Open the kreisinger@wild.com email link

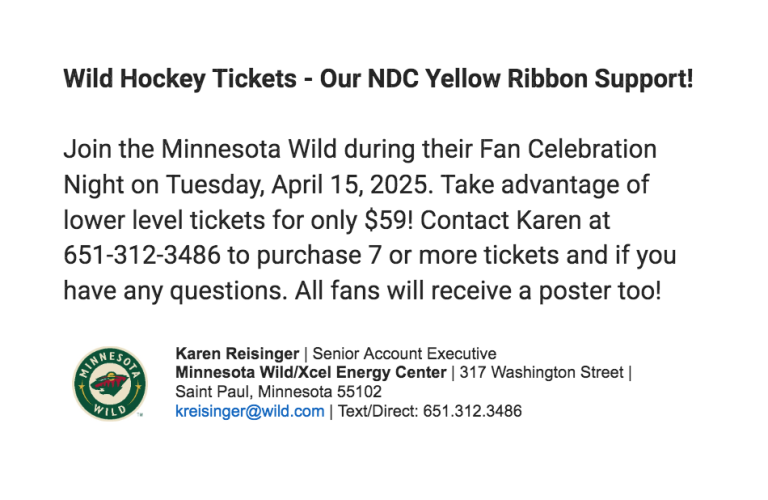(250, 411)
